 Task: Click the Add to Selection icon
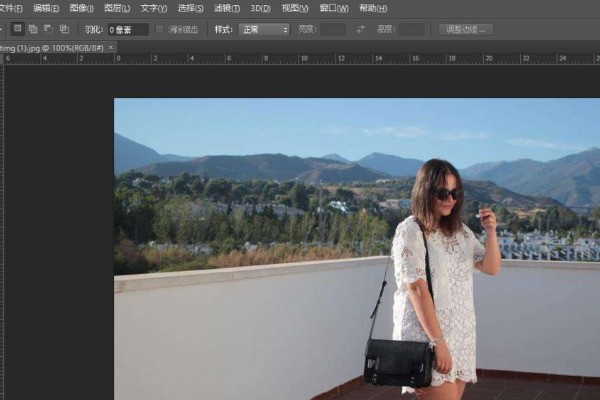click(33, 29)
